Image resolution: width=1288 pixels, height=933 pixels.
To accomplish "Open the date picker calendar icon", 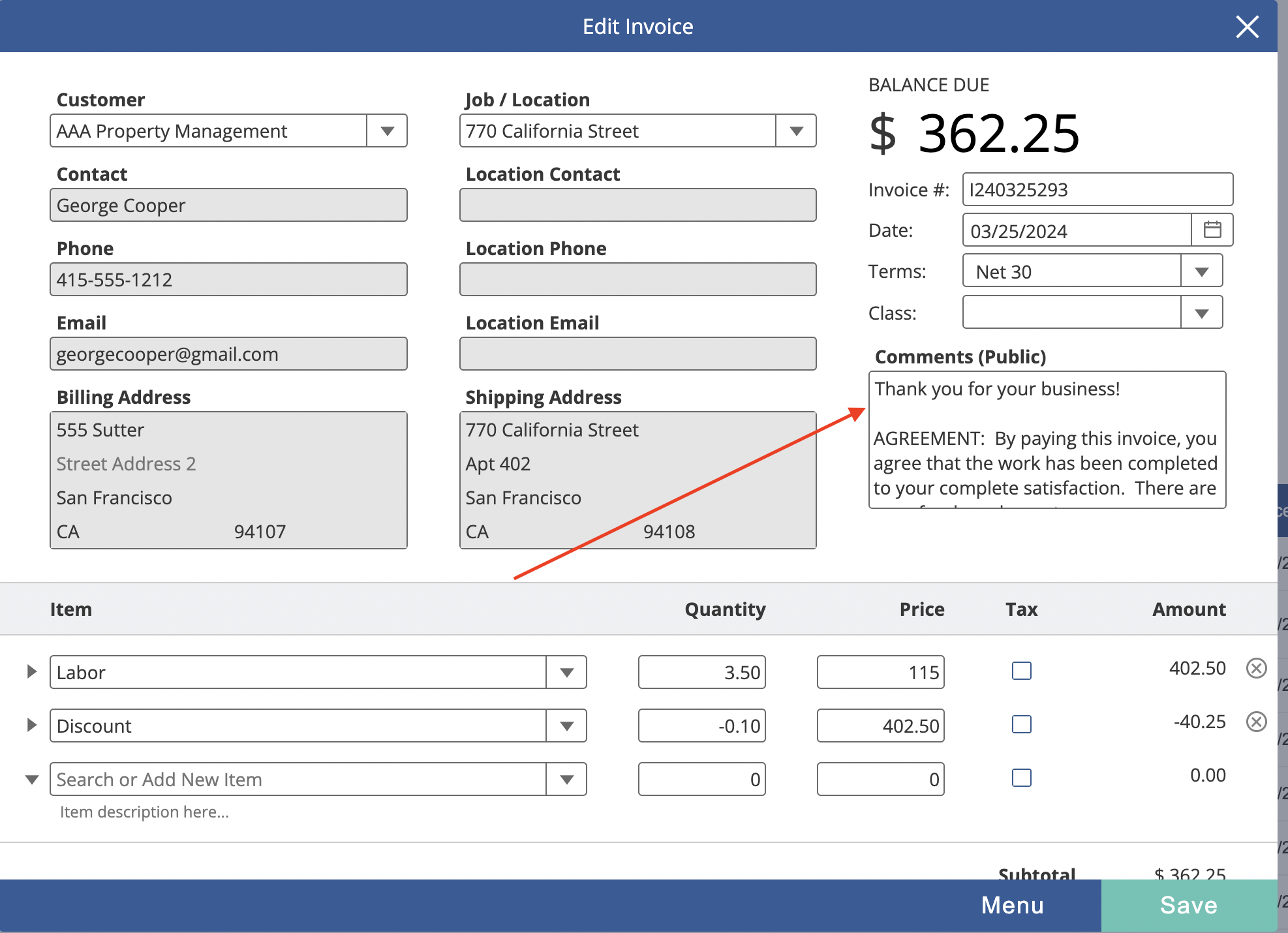I will point(1212,230).
